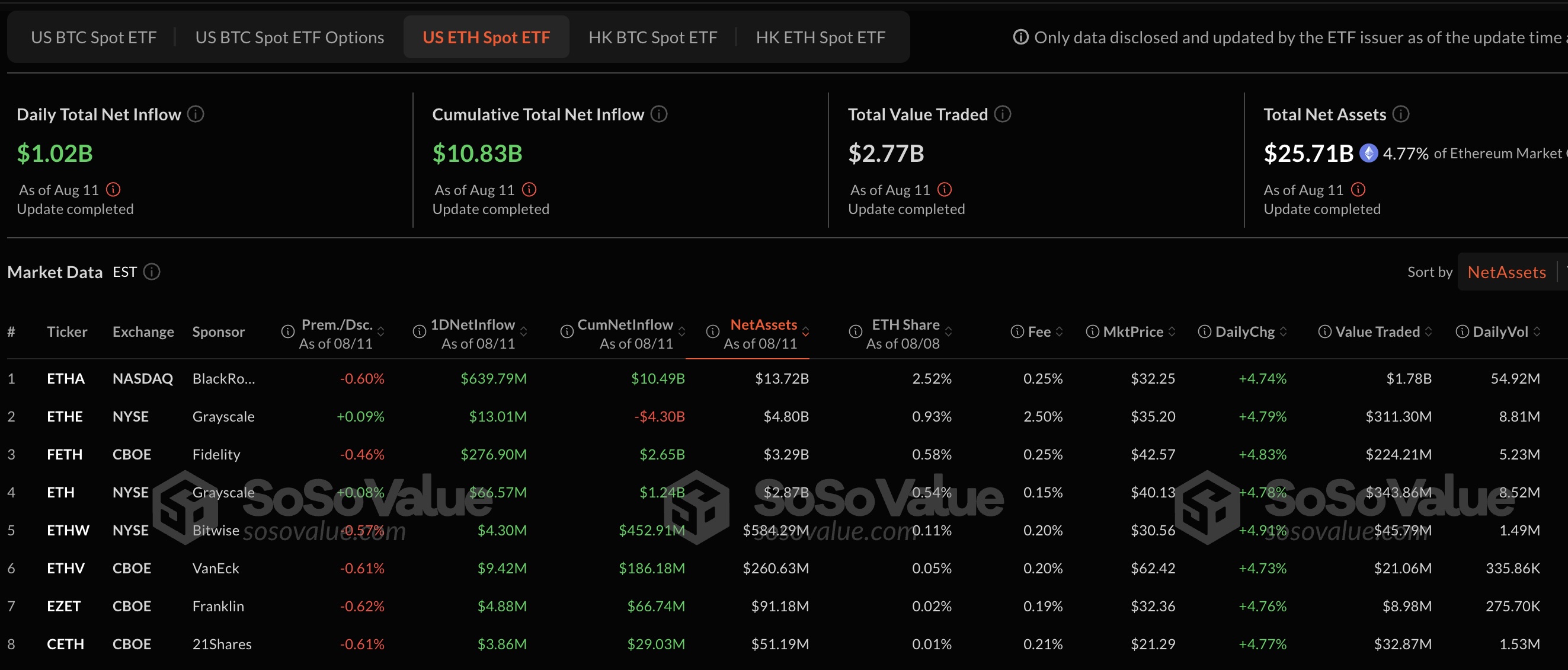
Task: Open HK ETH Spot ETF tab
Action: [821, 37]
